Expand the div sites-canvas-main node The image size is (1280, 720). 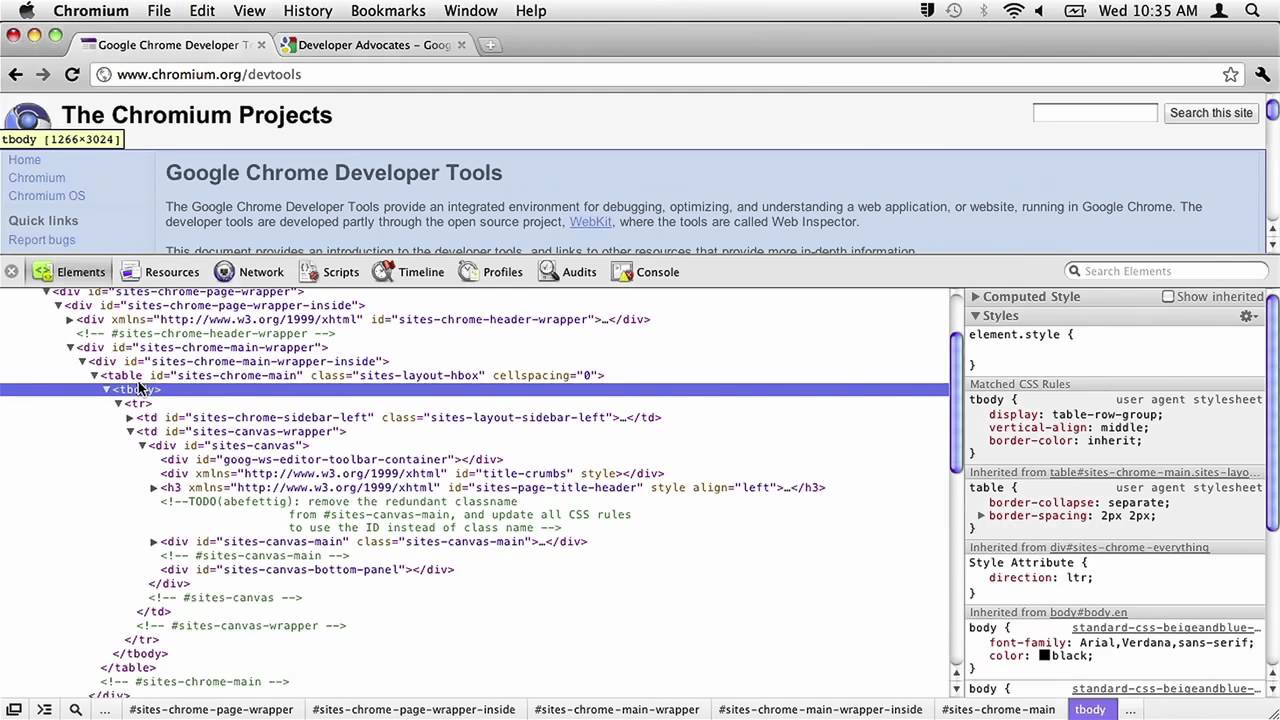point(154,542)
